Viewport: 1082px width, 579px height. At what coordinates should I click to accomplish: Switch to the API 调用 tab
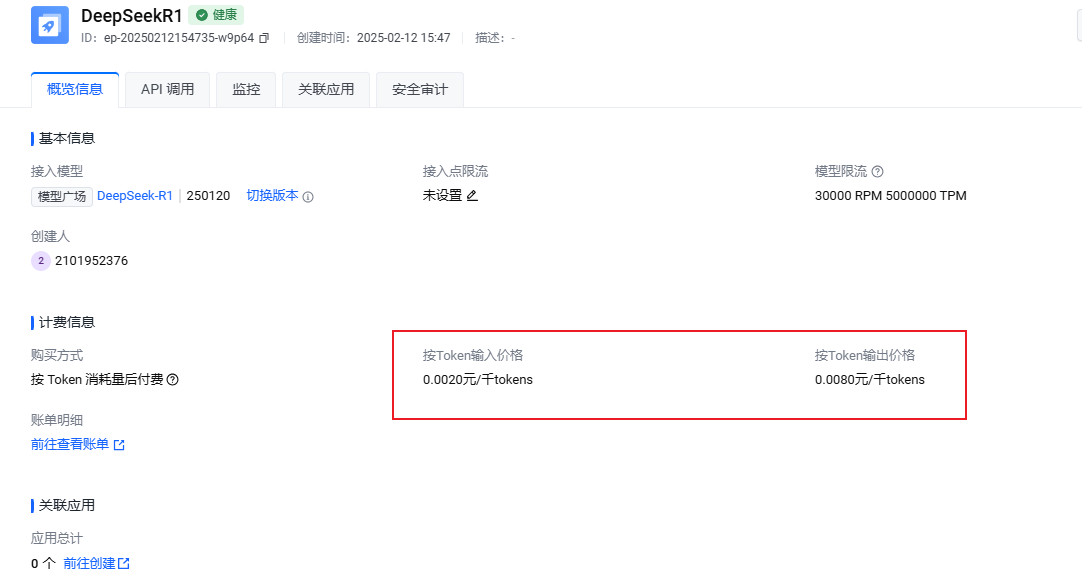167,89
